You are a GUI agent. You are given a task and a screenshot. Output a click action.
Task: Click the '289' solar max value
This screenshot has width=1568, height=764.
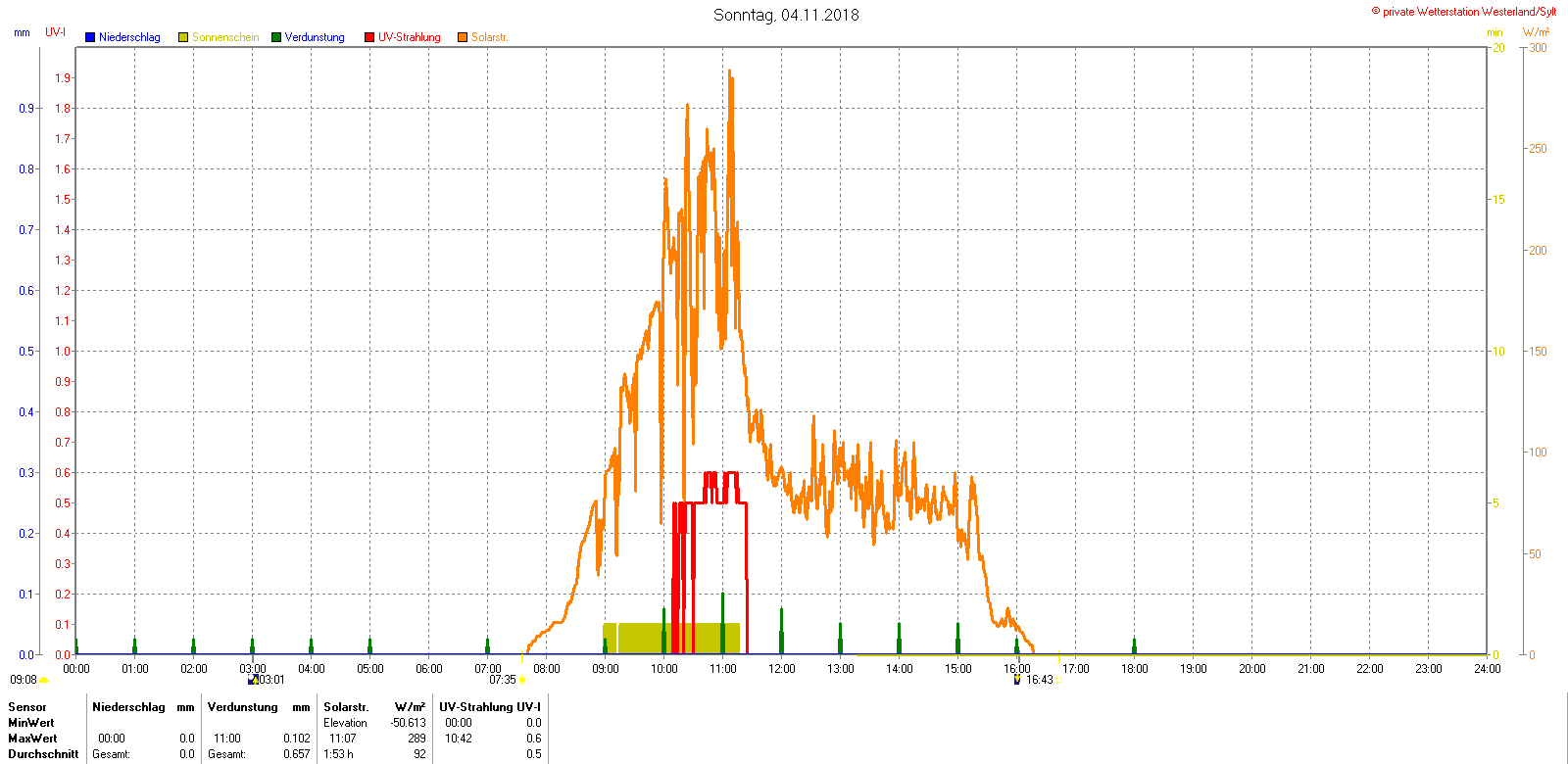417,739
